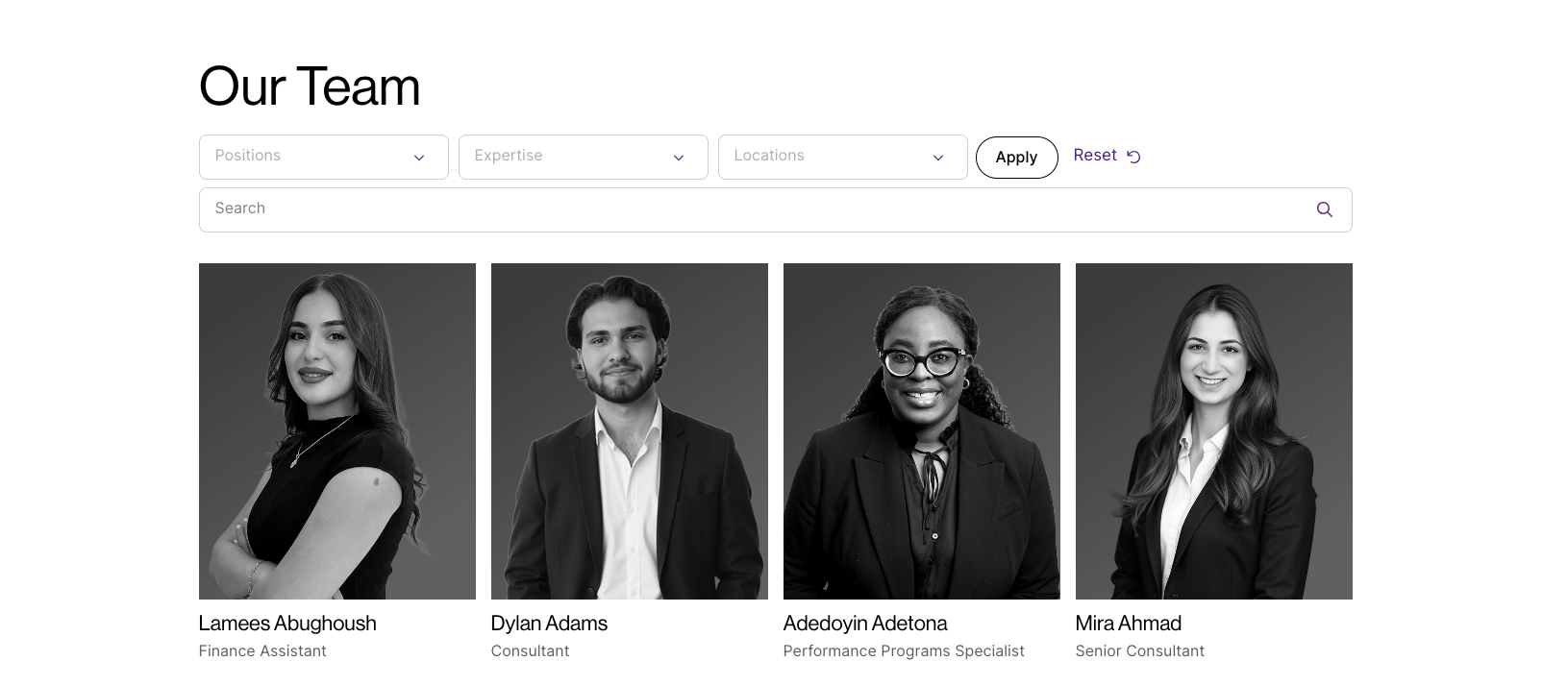Click the Expertise dropdown chevron arrow
Image resolution: width=1568 pixels, height=686 pixels.
(679, 158)
